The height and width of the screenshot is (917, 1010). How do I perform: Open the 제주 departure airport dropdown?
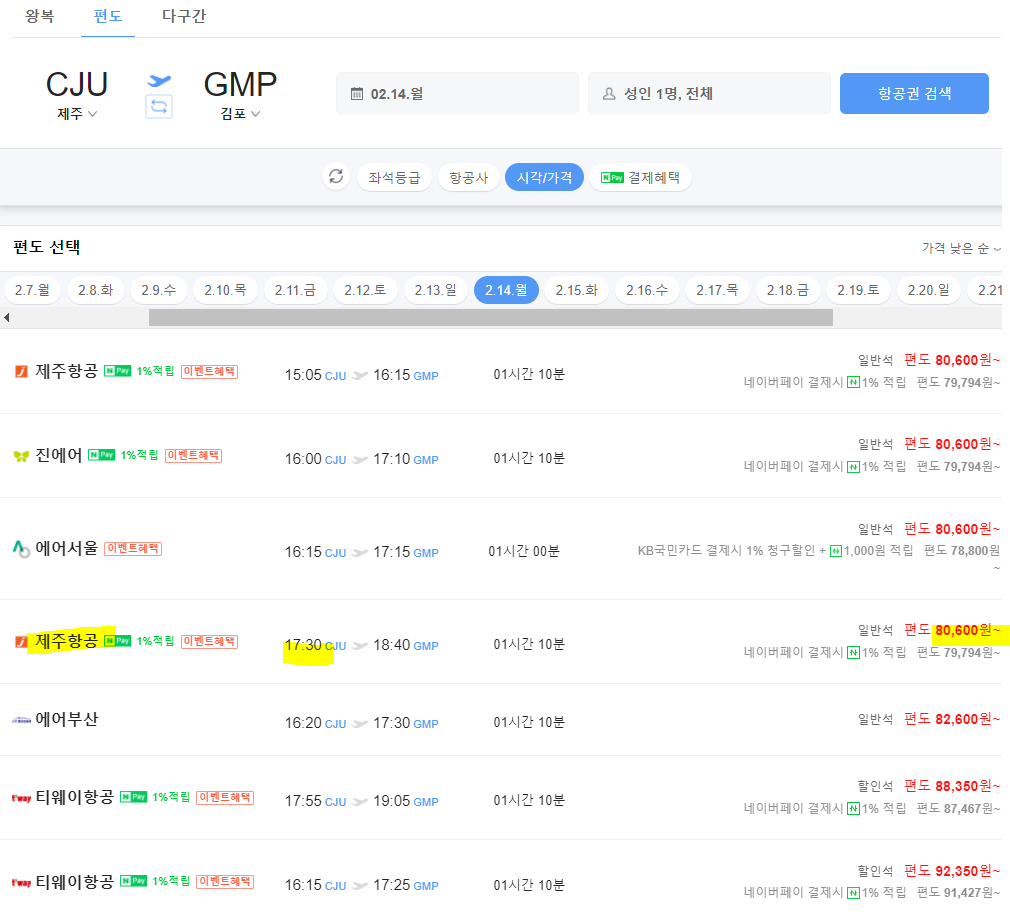(77, 114)
